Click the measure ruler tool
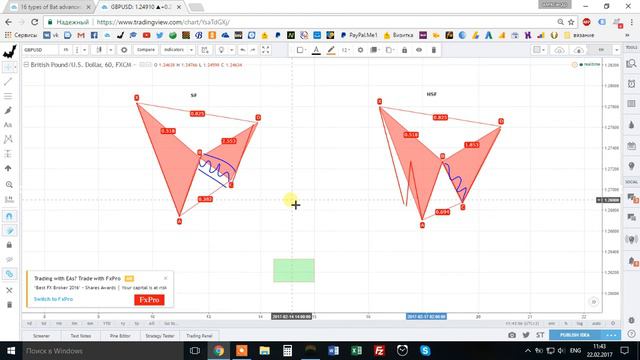The image size is (640, 360). tap(9, 199)
